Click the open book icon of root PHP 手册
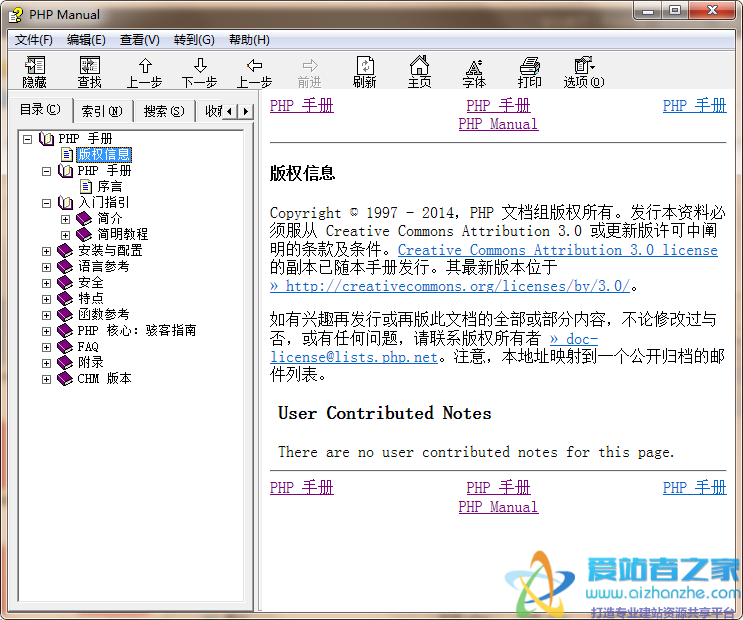 point(46,138)
